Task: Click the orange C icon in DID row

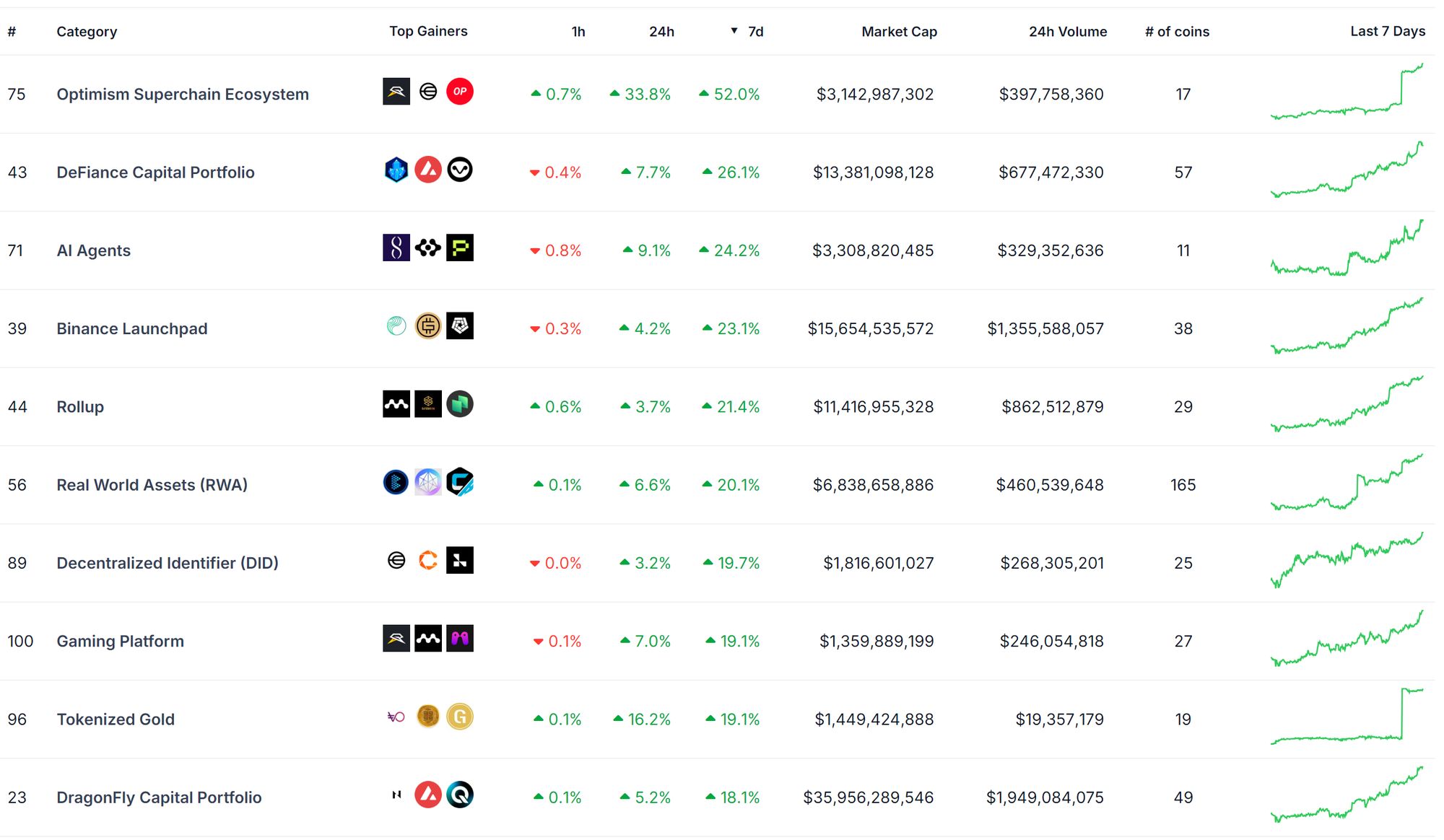Action: point(428,561)
